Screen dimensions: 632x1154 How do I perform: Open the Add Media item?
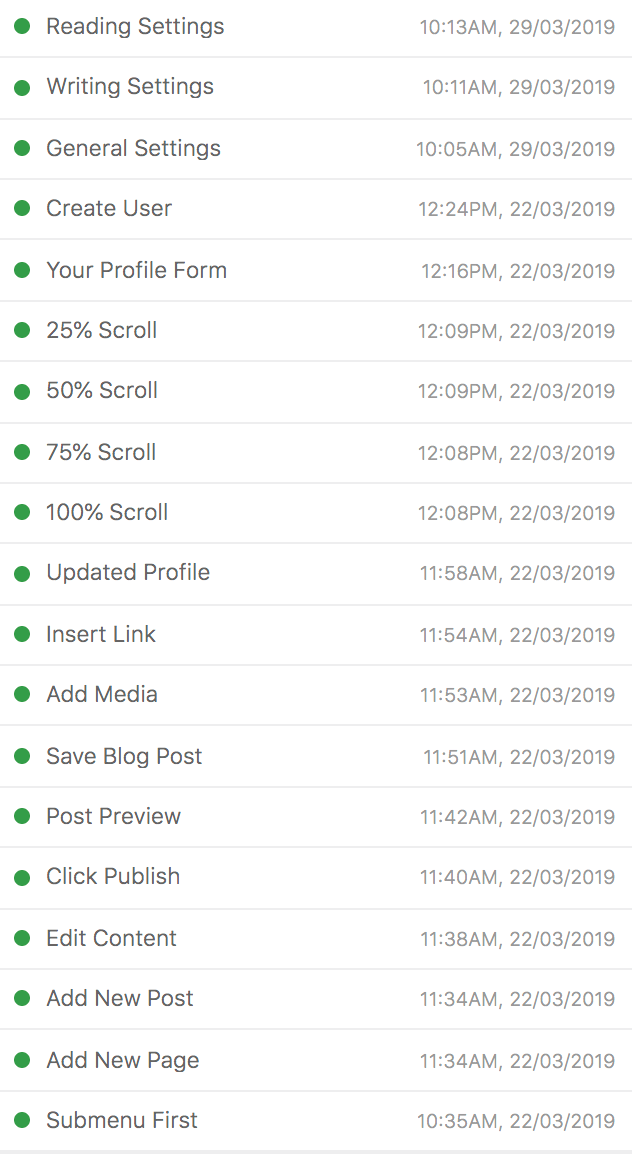click(102, 695)
